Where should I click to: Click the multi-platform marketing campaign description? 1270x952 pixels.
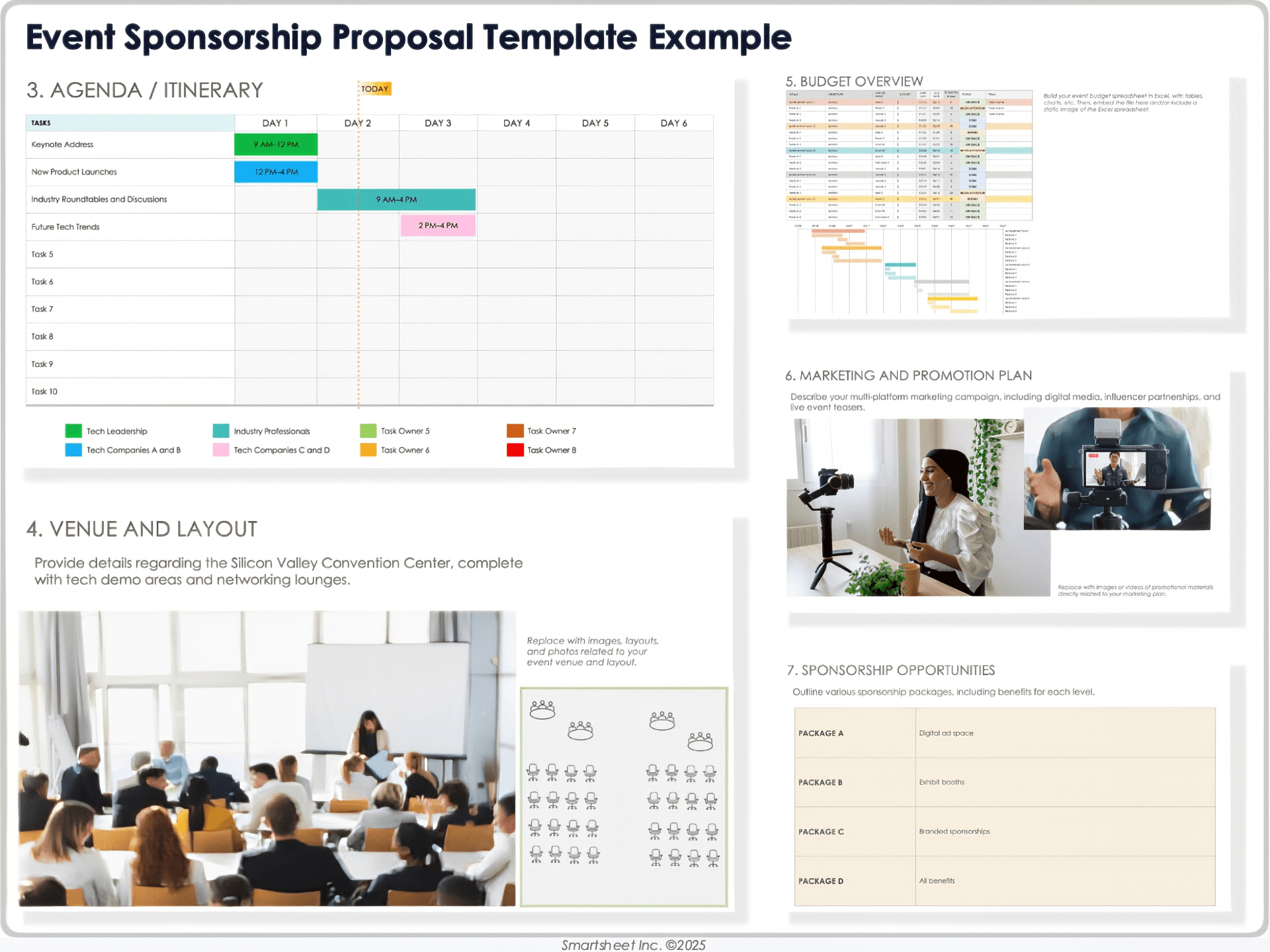[1005, 402]
